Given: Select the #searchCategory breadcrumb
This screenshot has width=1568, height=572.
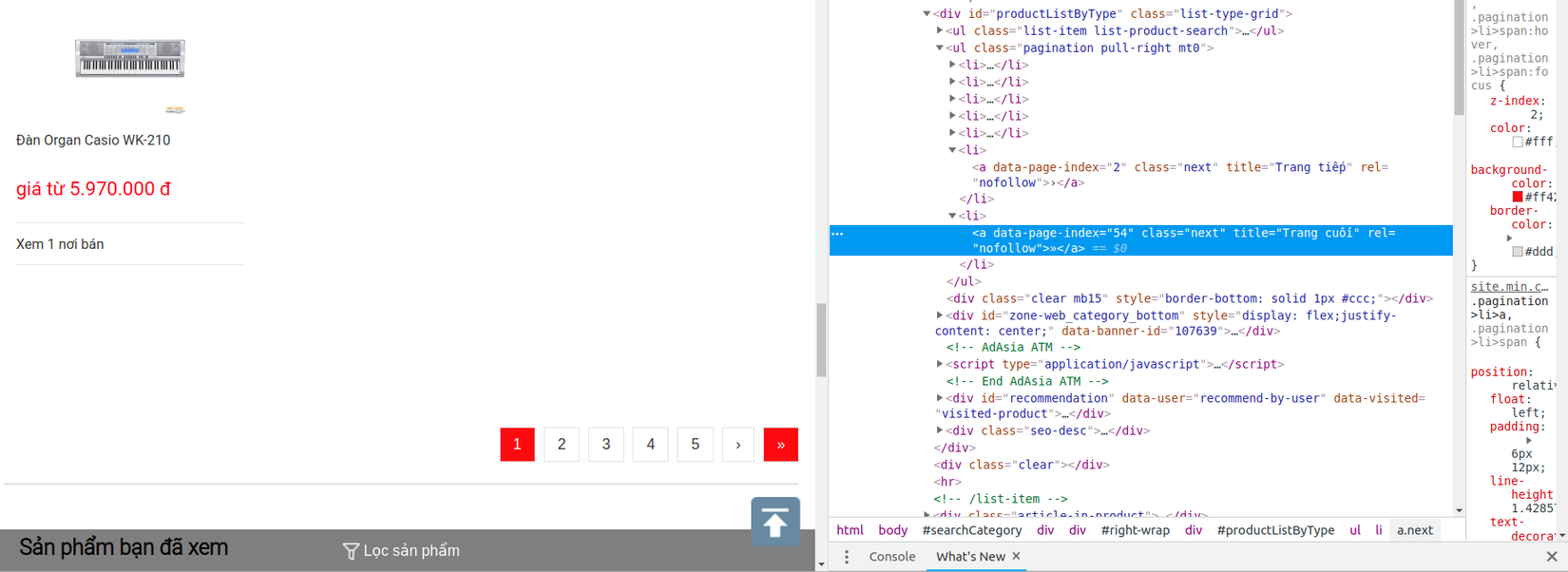Looking at the screenshot, I should click(971, 530).
